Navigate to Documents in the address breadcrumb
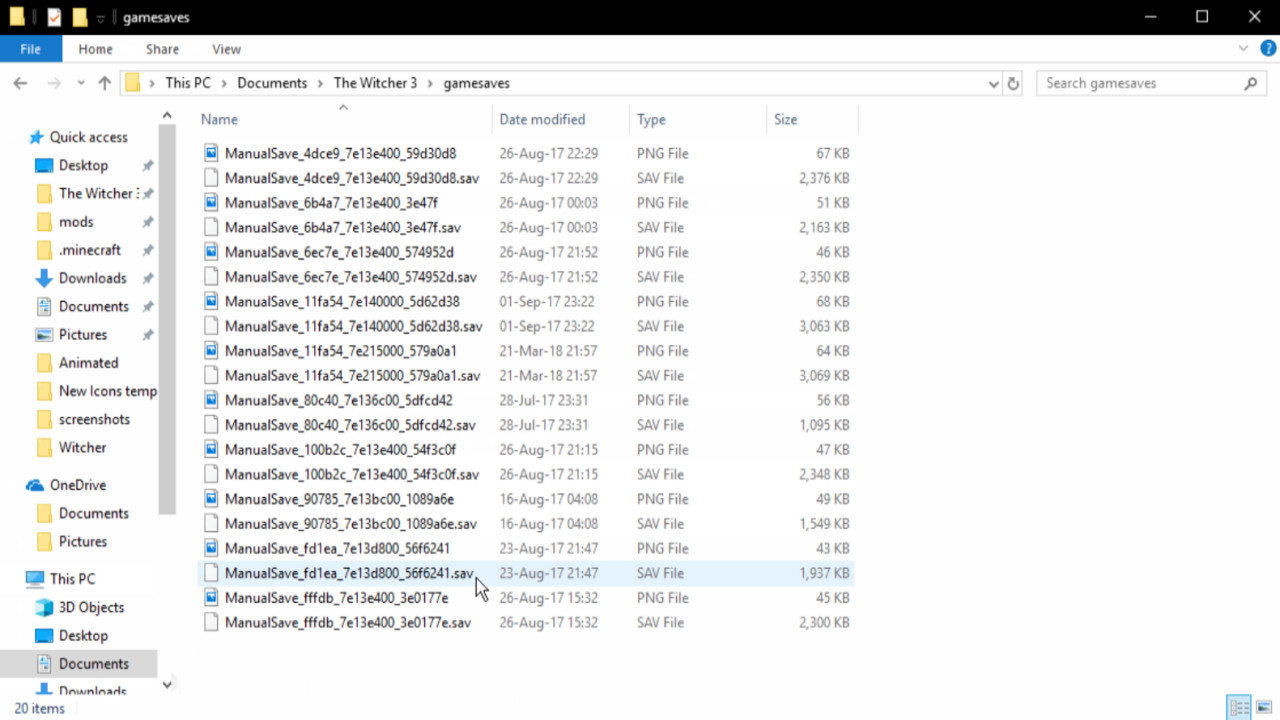 pos(272,83)
